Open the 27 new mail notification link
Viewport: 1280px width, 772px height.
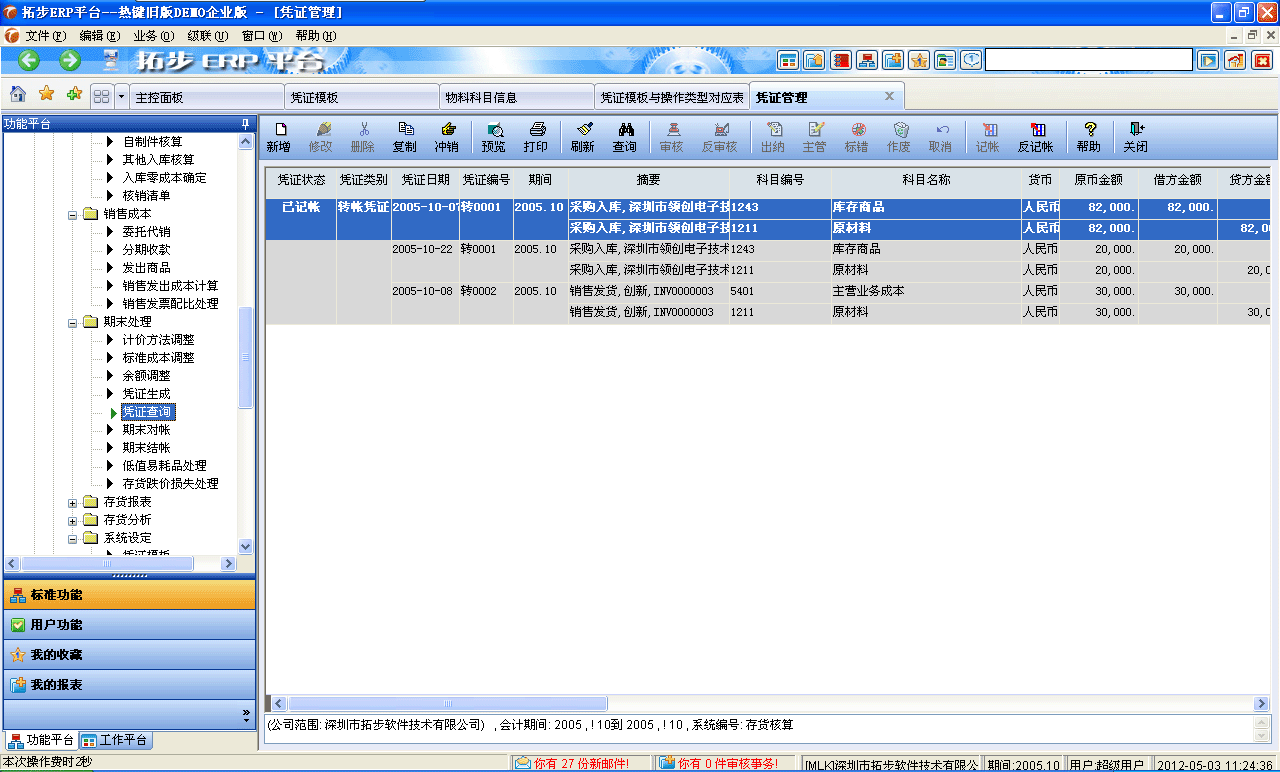575,762
